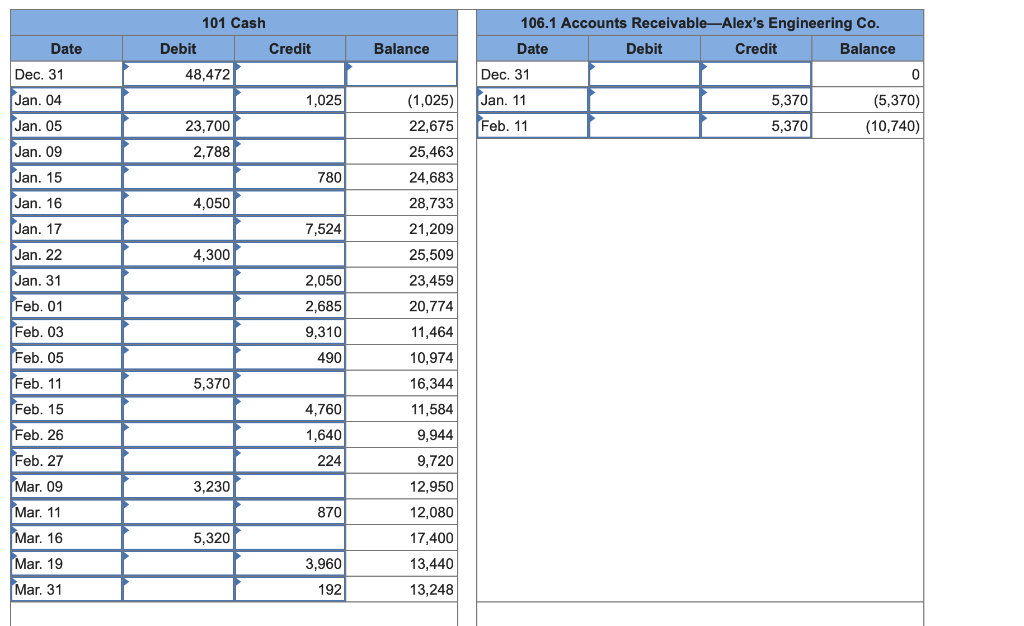This screenshot has height=626, width=1024.
Task: Click the 106.1 Accounts Receivable—Alex's Engineering Co. title
Action: coord(700,23)
